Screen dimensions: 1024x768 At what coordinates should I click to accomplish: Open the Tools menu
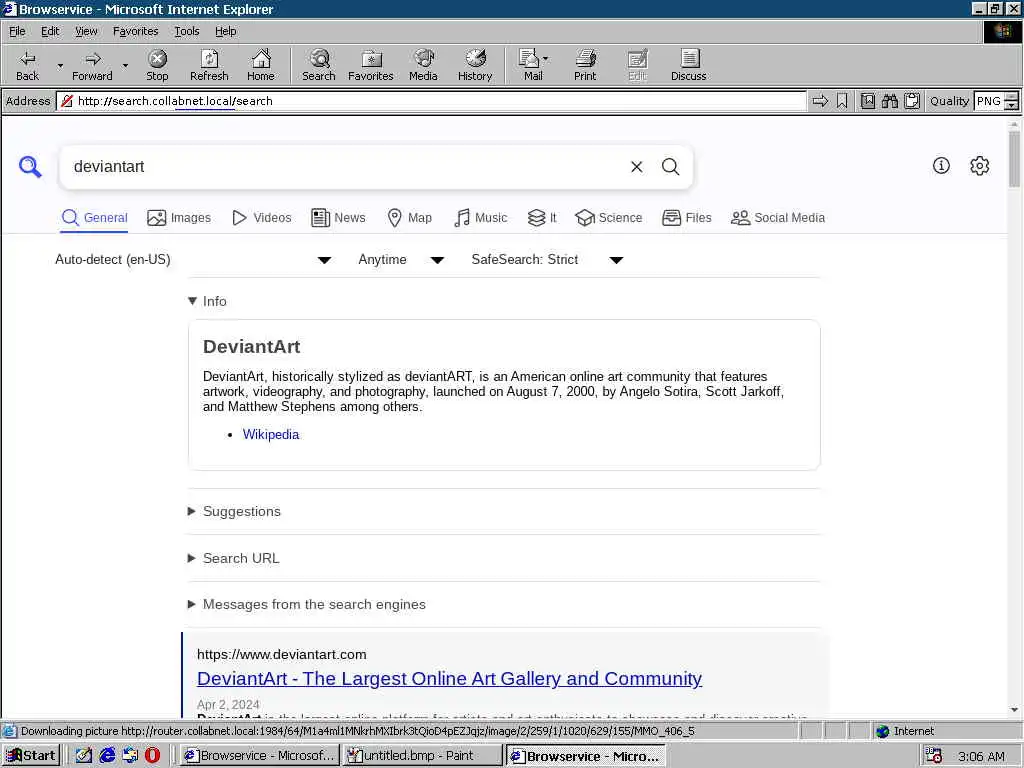tap(186, 31)
